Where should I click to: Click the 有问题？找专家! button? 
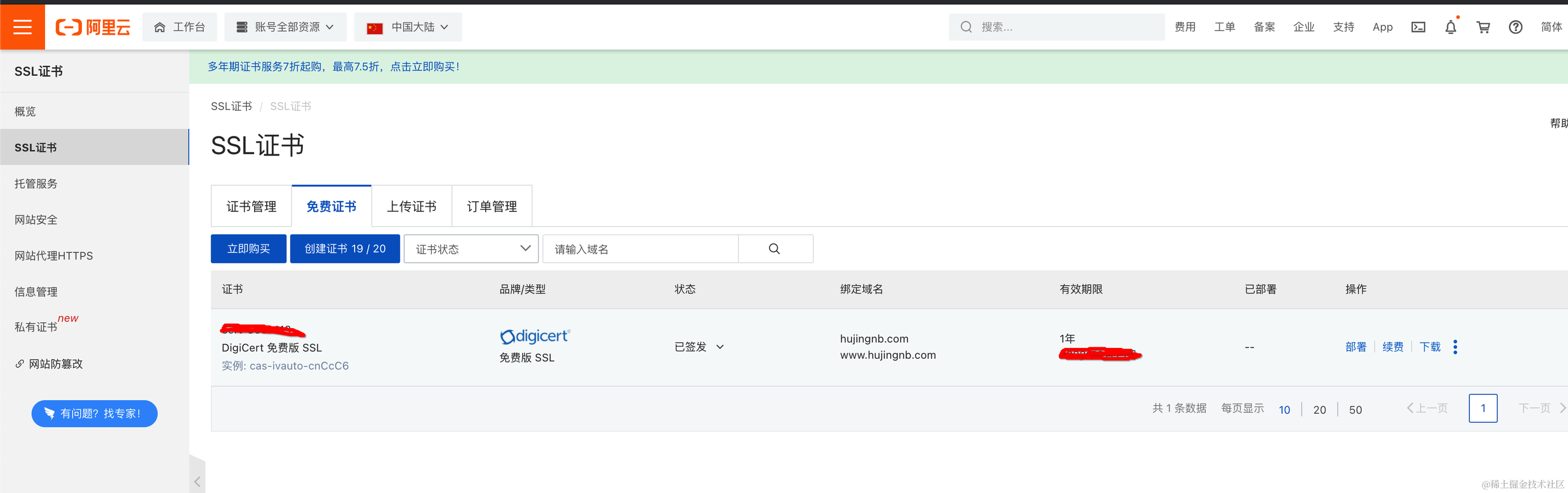coord(94,414)
